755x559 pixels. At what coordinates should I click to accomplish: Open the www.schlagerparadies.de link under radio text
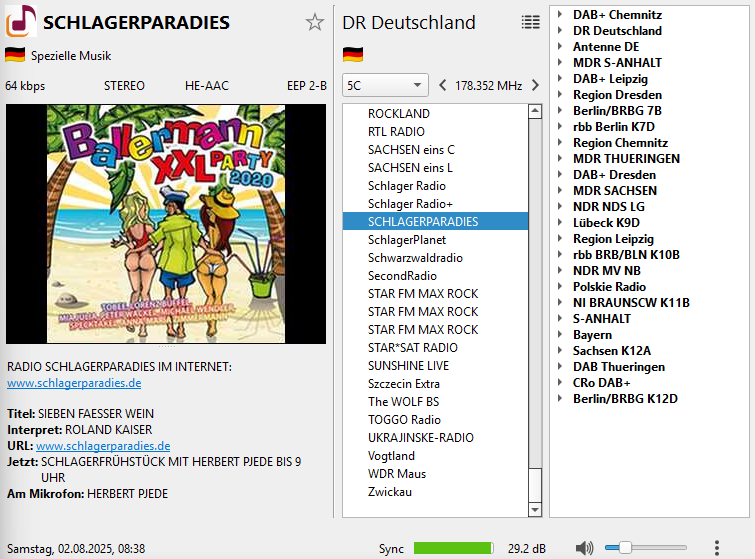pos(74,383)
